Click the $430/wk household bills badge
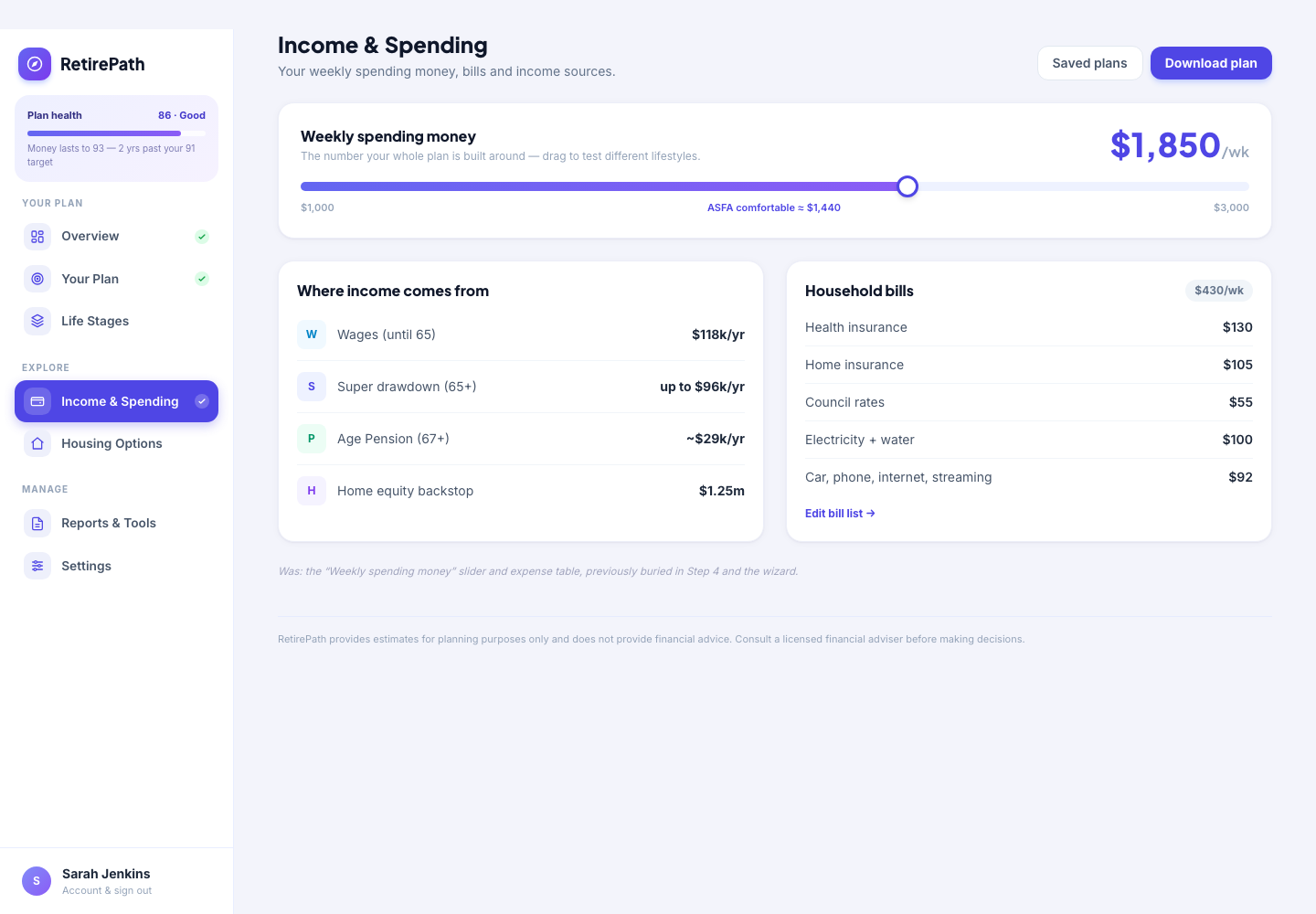 1219,291
